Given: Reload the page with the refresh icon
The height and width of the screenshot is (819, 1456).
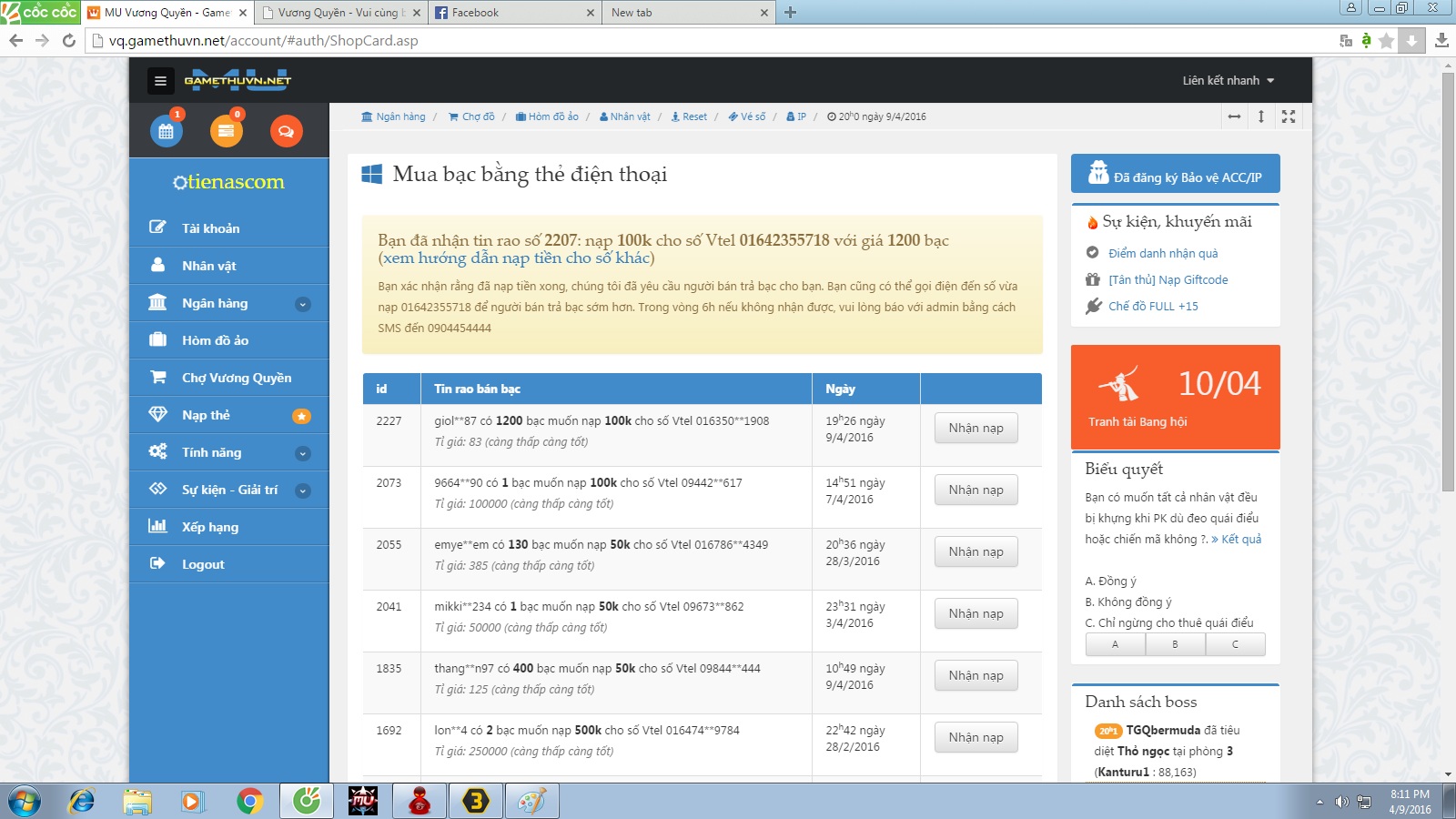Looking at the screenshot, I should tap(69, 40).
